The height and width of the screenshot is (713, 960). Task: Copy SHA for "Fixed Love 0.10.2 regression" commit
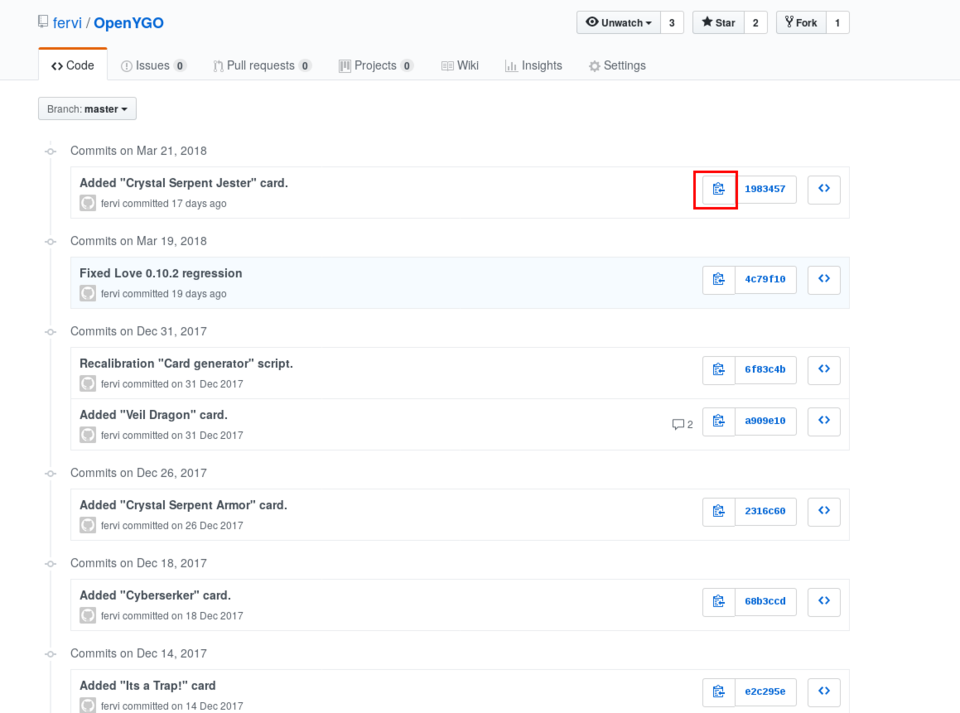[718, 280]
